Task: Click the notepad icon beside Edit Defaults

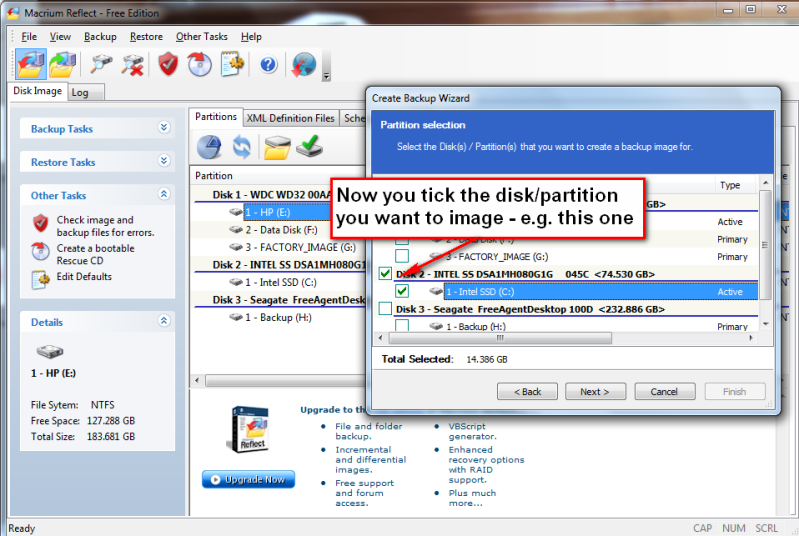Action: [x=41, y=279]
